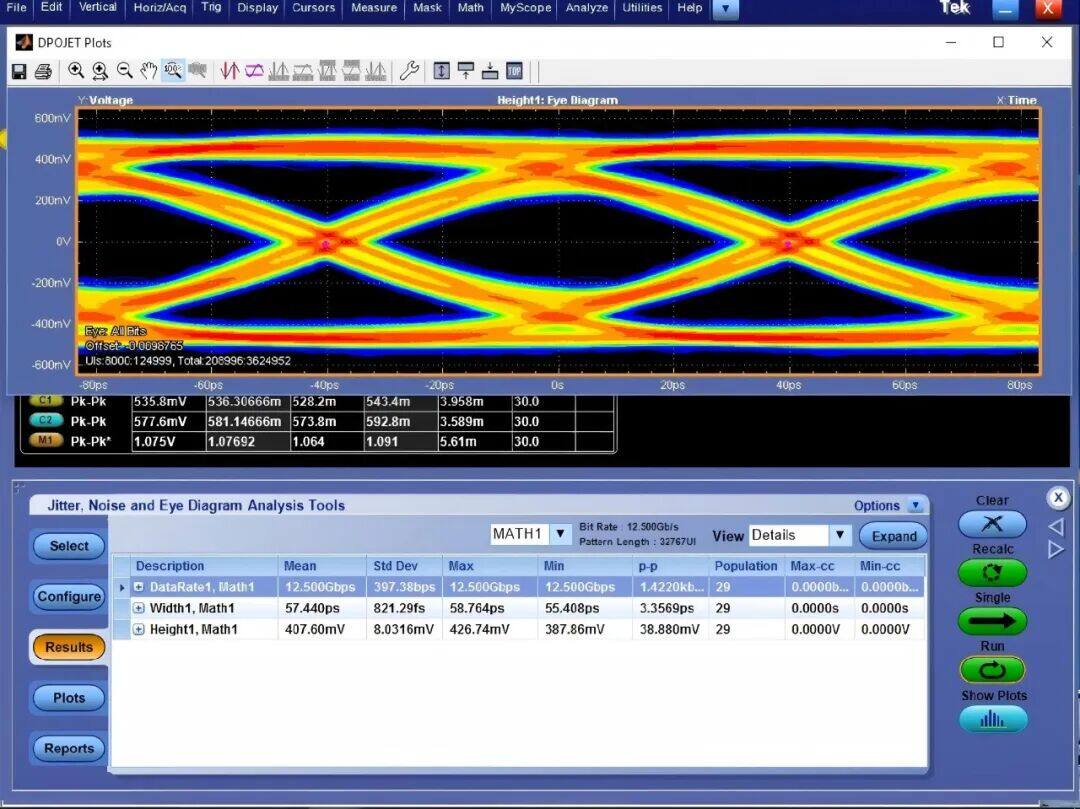Click the highlighted 100% zoom reset tool
Image resolution: width=1080 pixels, height=809 pixels.
(x=173, y=70)
